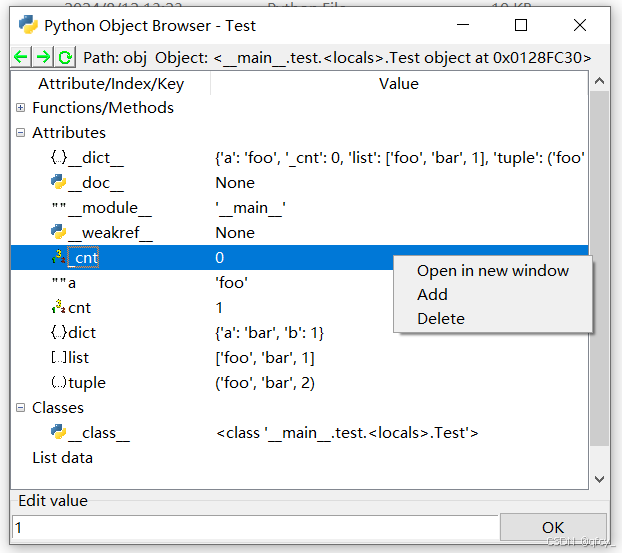Click scrollbar down arrow

(599, 479)
